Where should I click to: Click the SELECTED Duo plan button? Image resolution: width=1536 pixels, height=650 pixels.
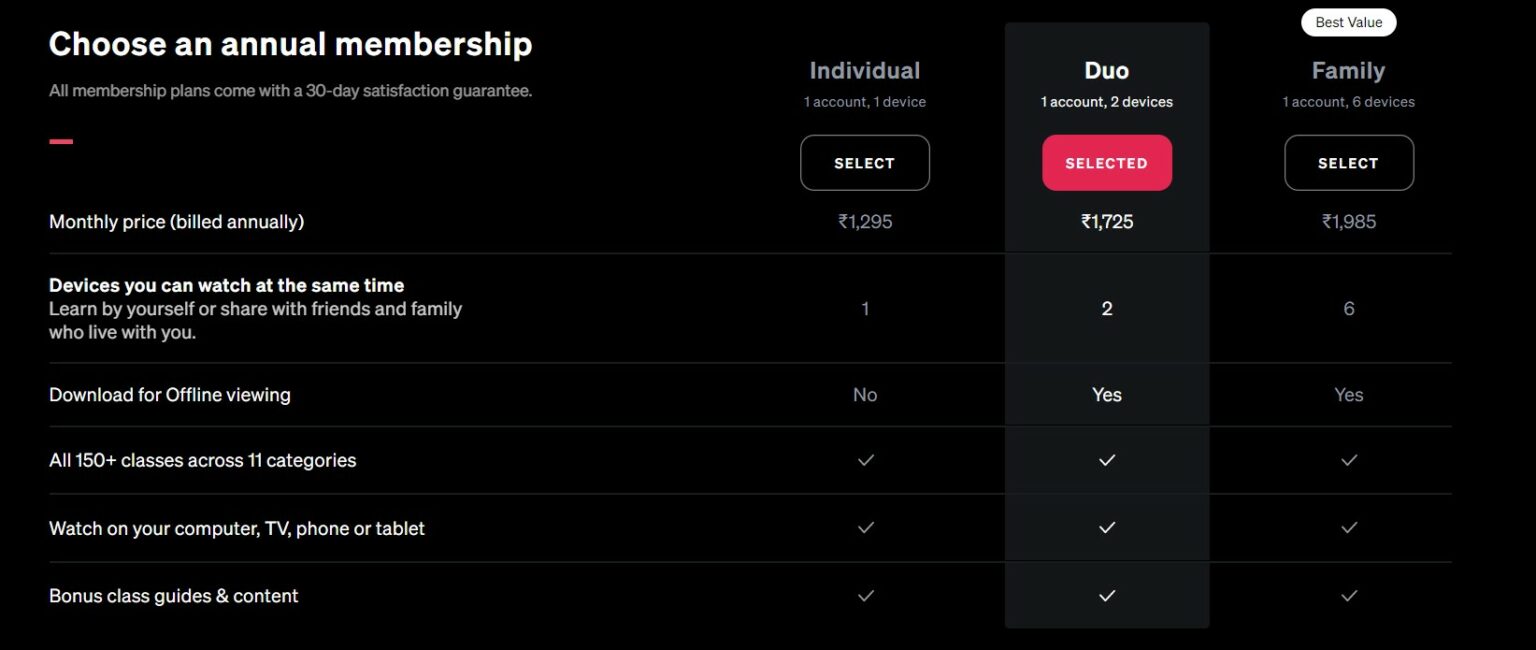click(1107, 162)
